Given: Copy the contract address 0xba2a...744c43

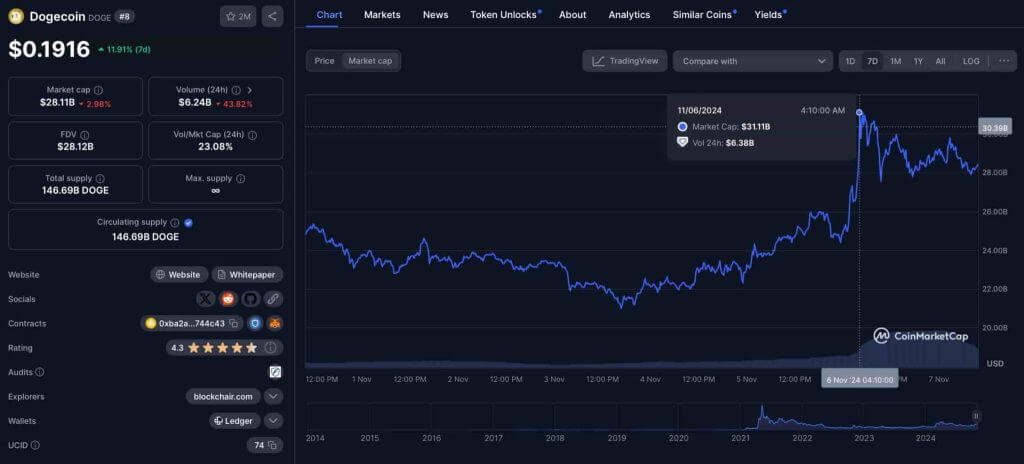Looking at the screenshot, I should (x=233, y=323).
